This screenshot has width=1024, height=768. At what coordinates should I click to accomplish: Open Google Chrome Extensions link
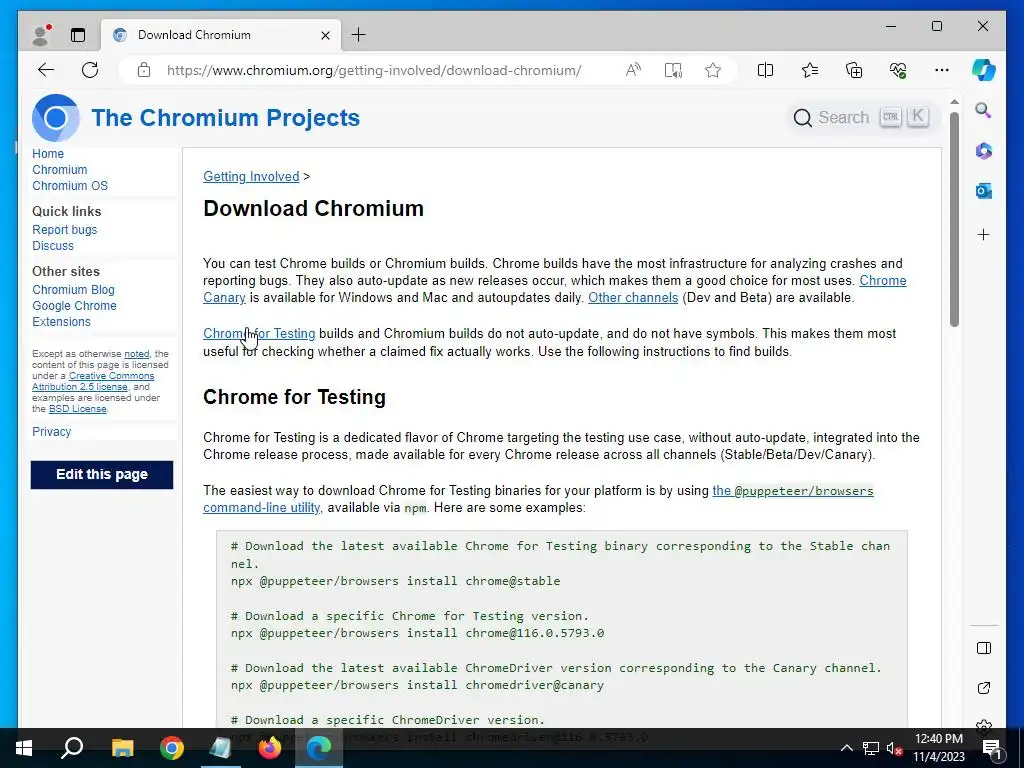point(74,314)
